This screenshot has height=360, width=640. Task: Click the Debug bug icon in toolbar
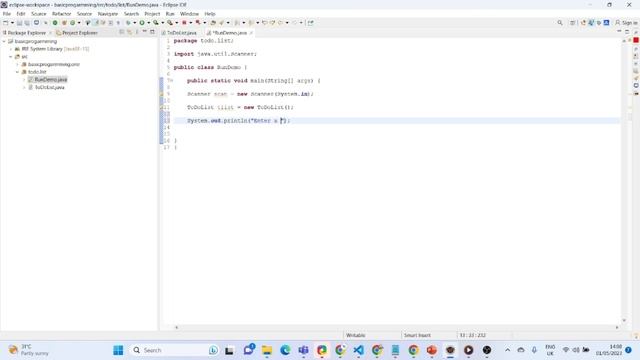(128, 23)
